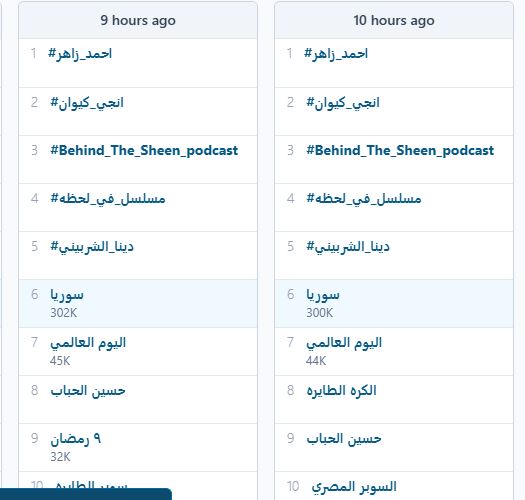Click حسين الحباب ranked 9 in 10 hours column
525x500 pixels.
(344, 439)
